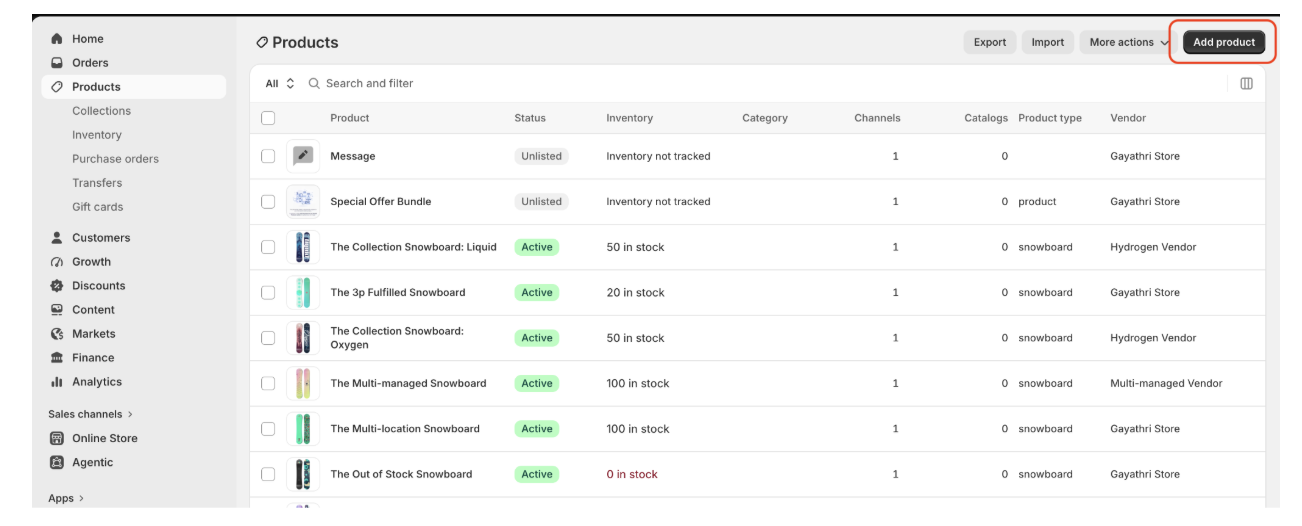The height and width of the screenshot is (526, 1302).
Task: Check the Special Offer Bundle checkbox
Action: (x=268, y=201)
